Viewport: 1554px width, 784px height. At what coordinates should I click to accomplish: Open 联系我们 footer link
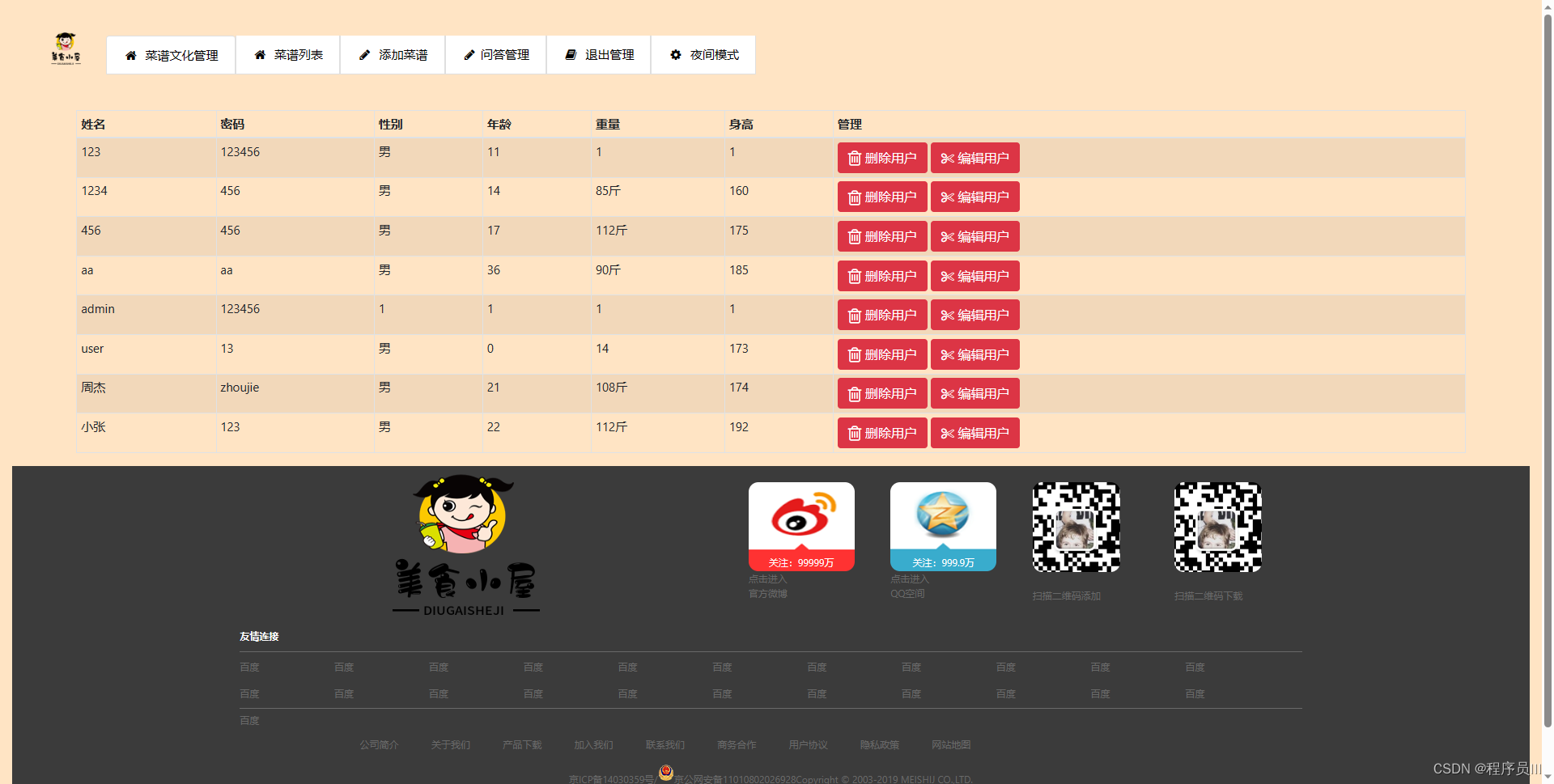coord(665,745)
